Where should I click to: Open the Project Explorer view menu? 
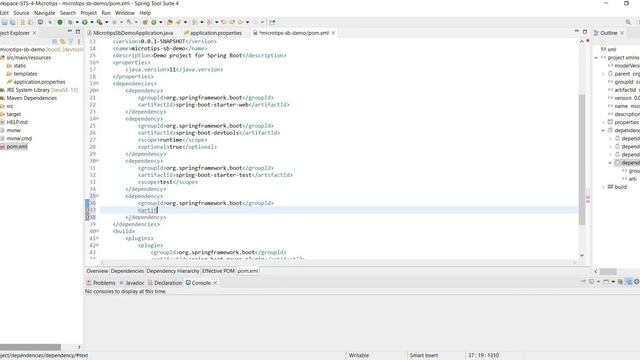pos(78,41)
